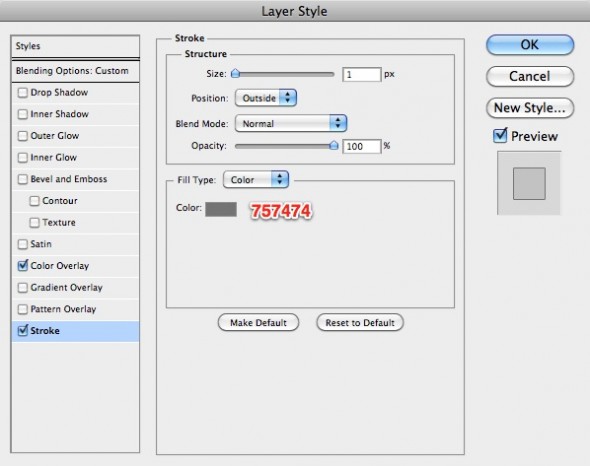This screenshot has width=590, height=466.
Task: Click Reset to Default button
Action: pos(360,323)
